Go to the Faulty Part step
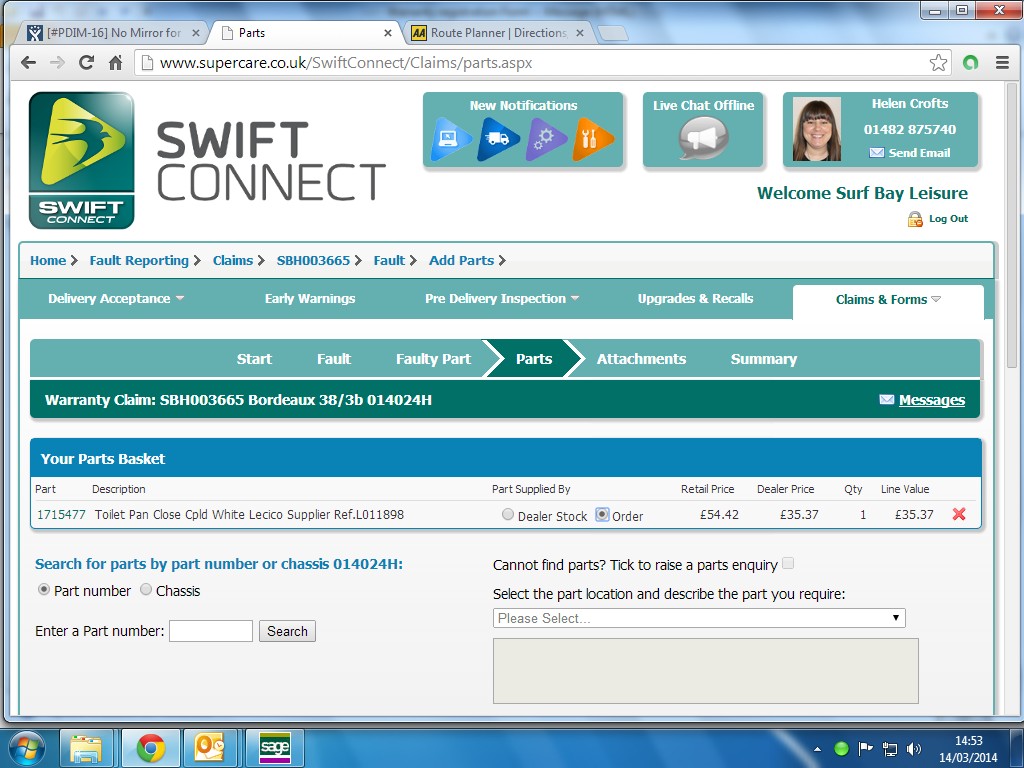 point(433,359)
